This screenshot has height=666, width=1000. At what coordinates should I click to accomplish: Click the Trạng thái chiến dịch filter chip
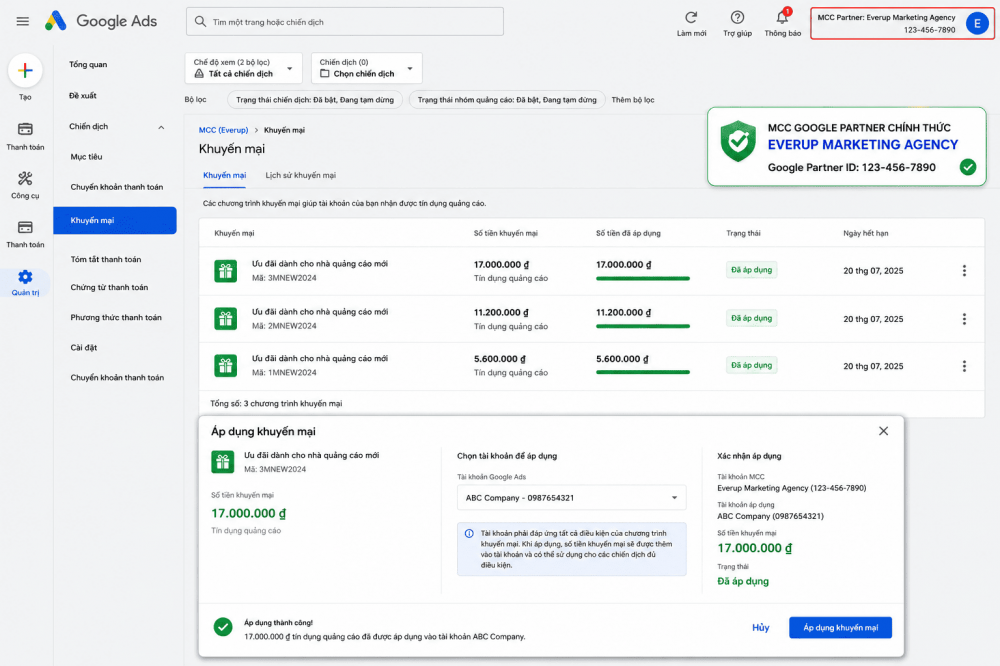(x=314, y=100)
